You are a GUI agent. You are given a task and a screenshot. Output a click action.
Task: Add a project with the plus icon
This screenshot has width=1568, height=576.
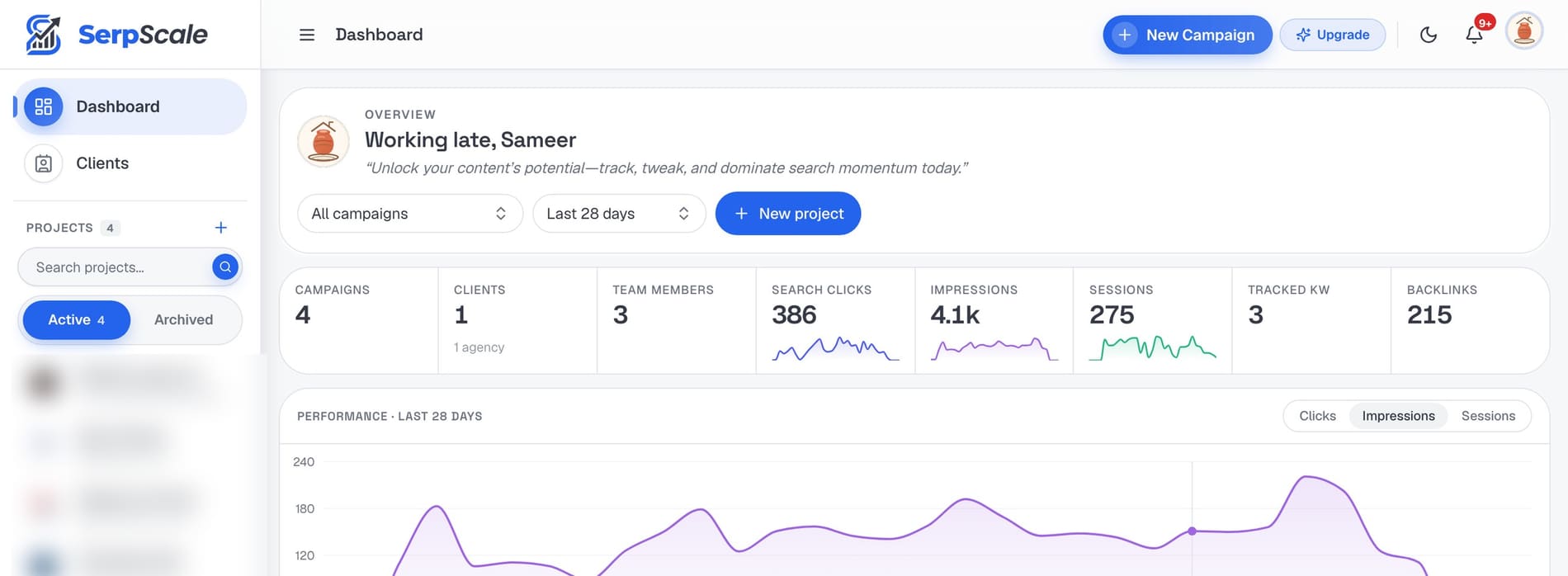[221, 228]
